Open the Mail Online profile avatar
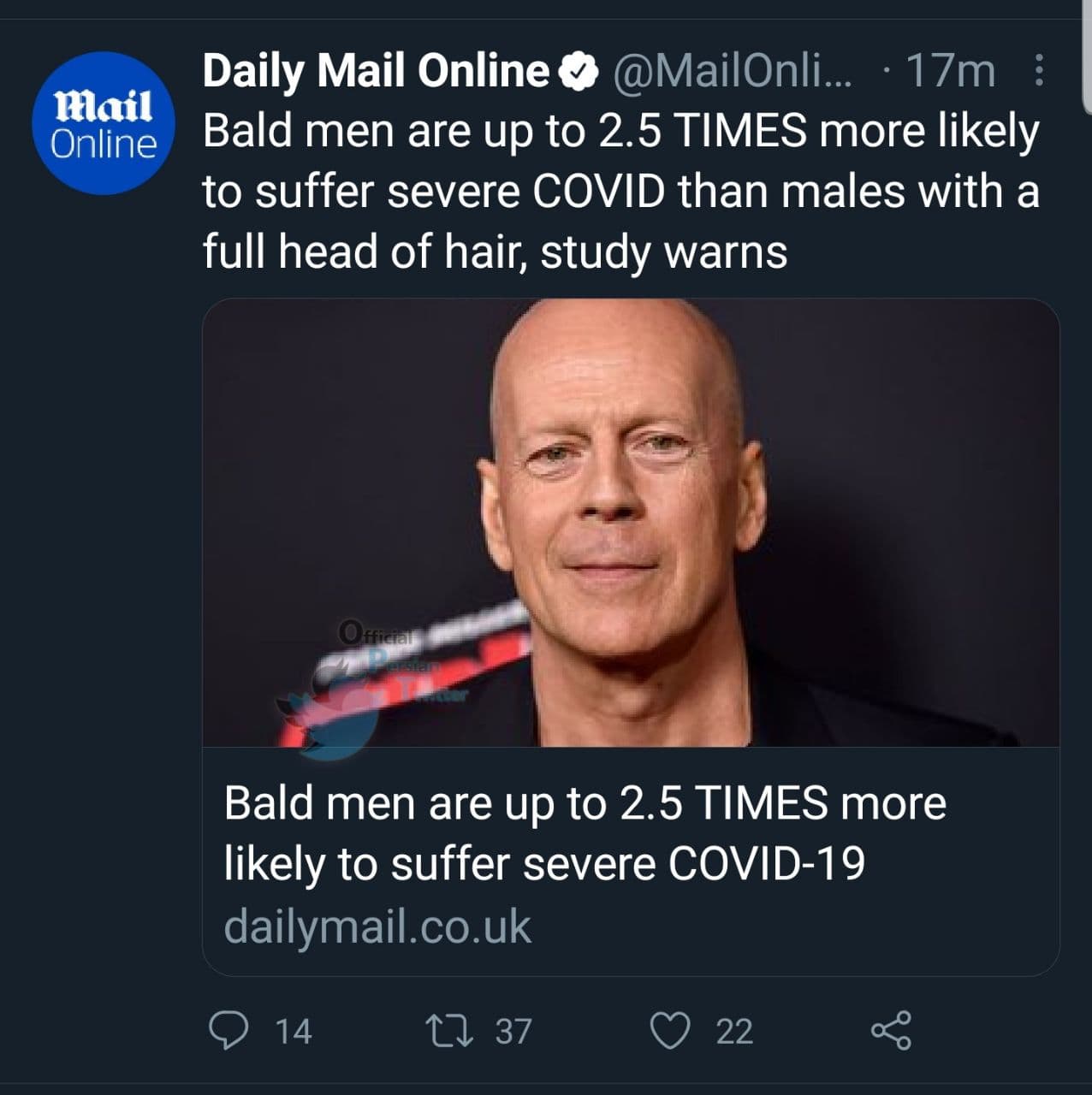The image size is (1092, 1095). (x=104, y=125)
